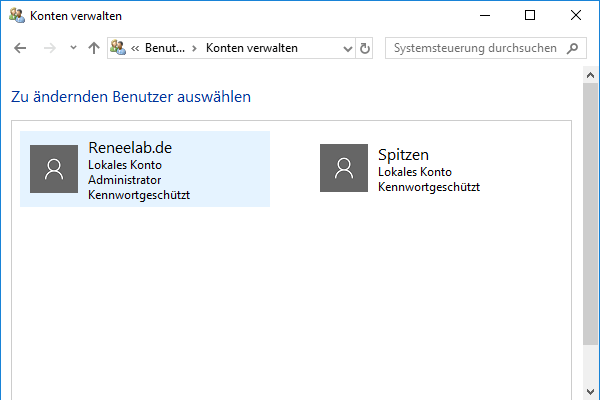Click the magnifier search icon
Screen dimensions: 600x400
[x=572, y=48]
